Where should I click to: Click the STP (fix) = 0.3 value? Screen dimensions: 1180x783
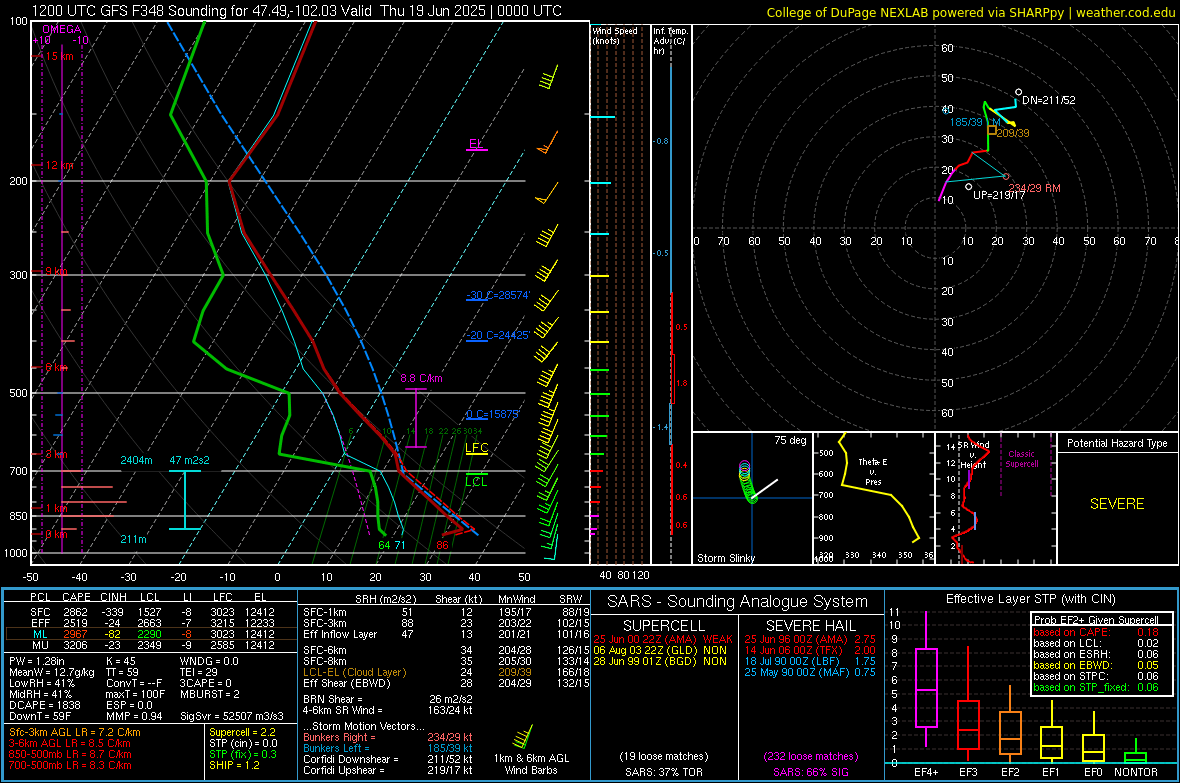click(243, 754)
